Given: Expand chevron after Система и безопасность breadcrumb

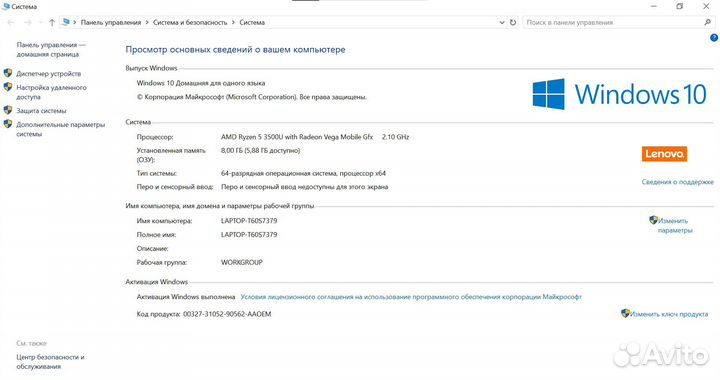Looking at the screenshot, I should point(233,22).
